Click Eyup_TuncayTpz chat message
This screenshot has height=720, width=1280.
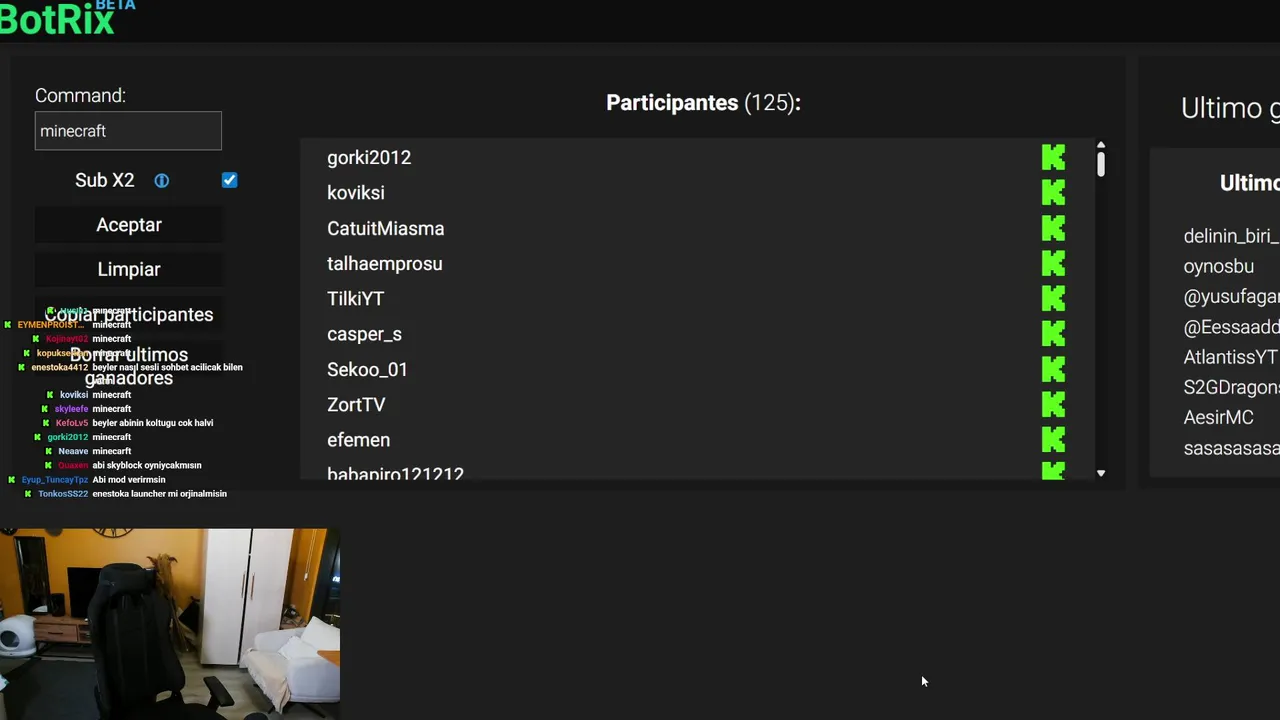(x=87, y=480)
